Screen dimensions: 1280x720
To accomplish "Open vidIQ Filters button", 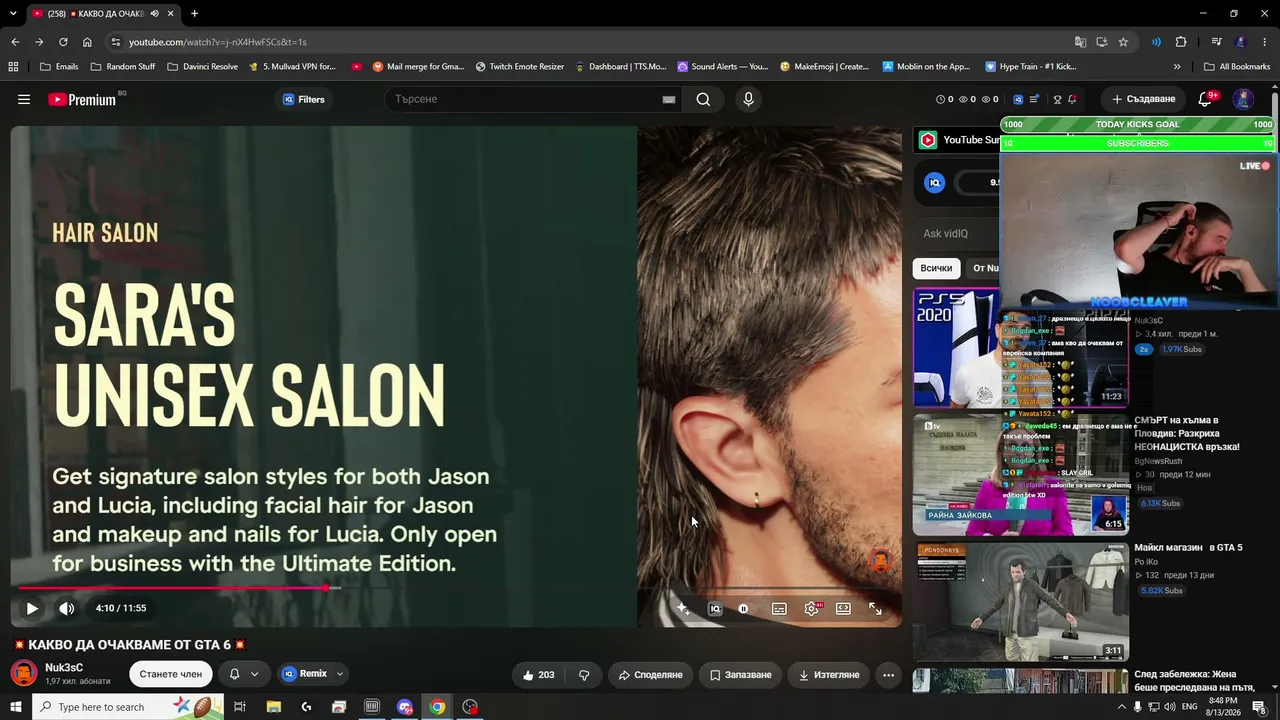I will [x=304, y=99].
